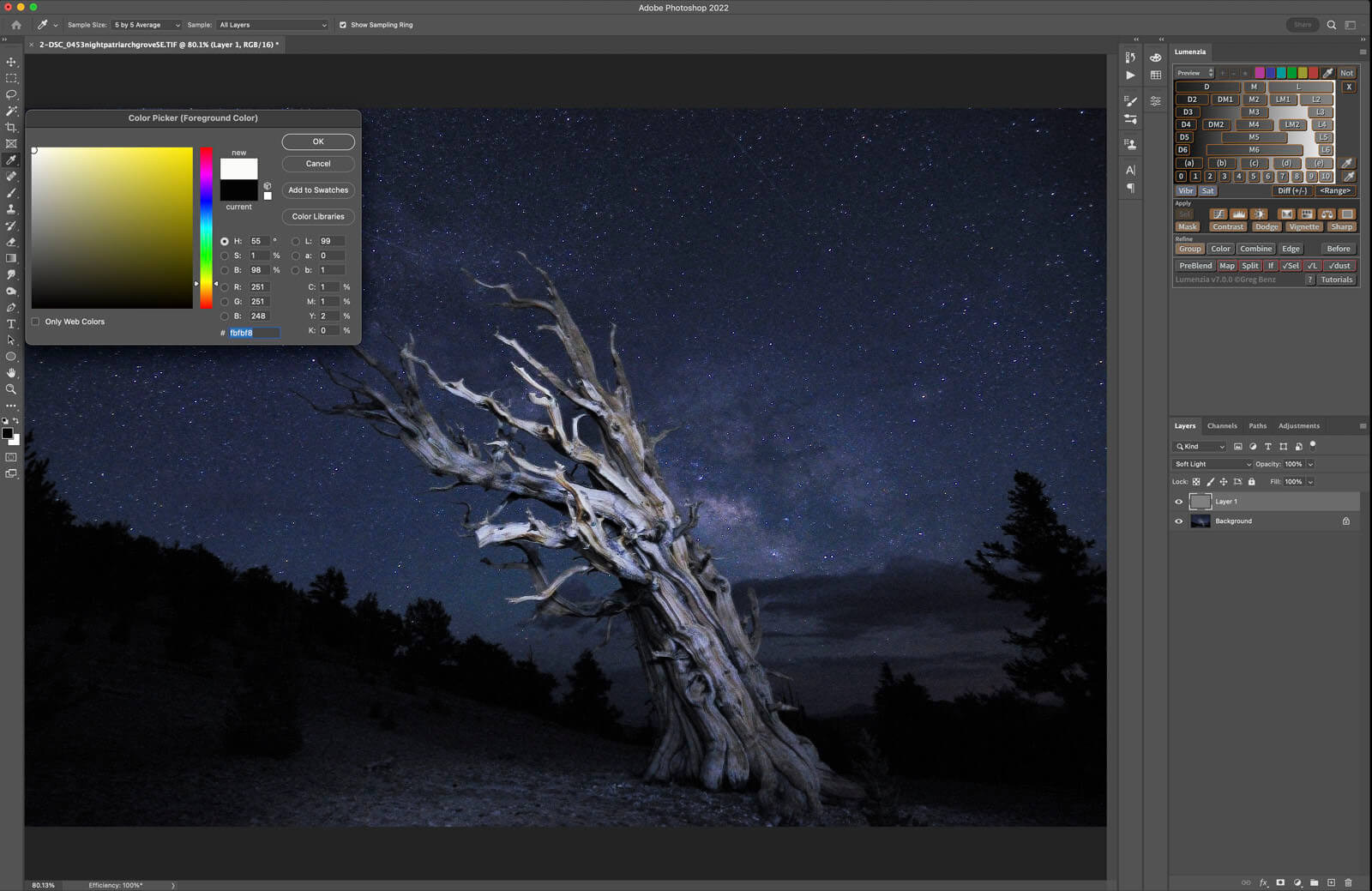Click the Add to Swatches button

pos(318,190)
